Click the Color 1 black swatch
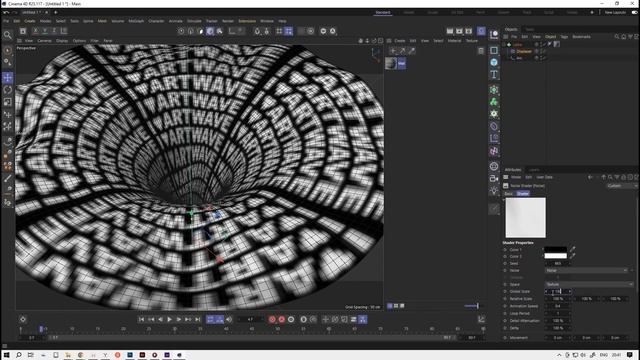 [556, 249]
